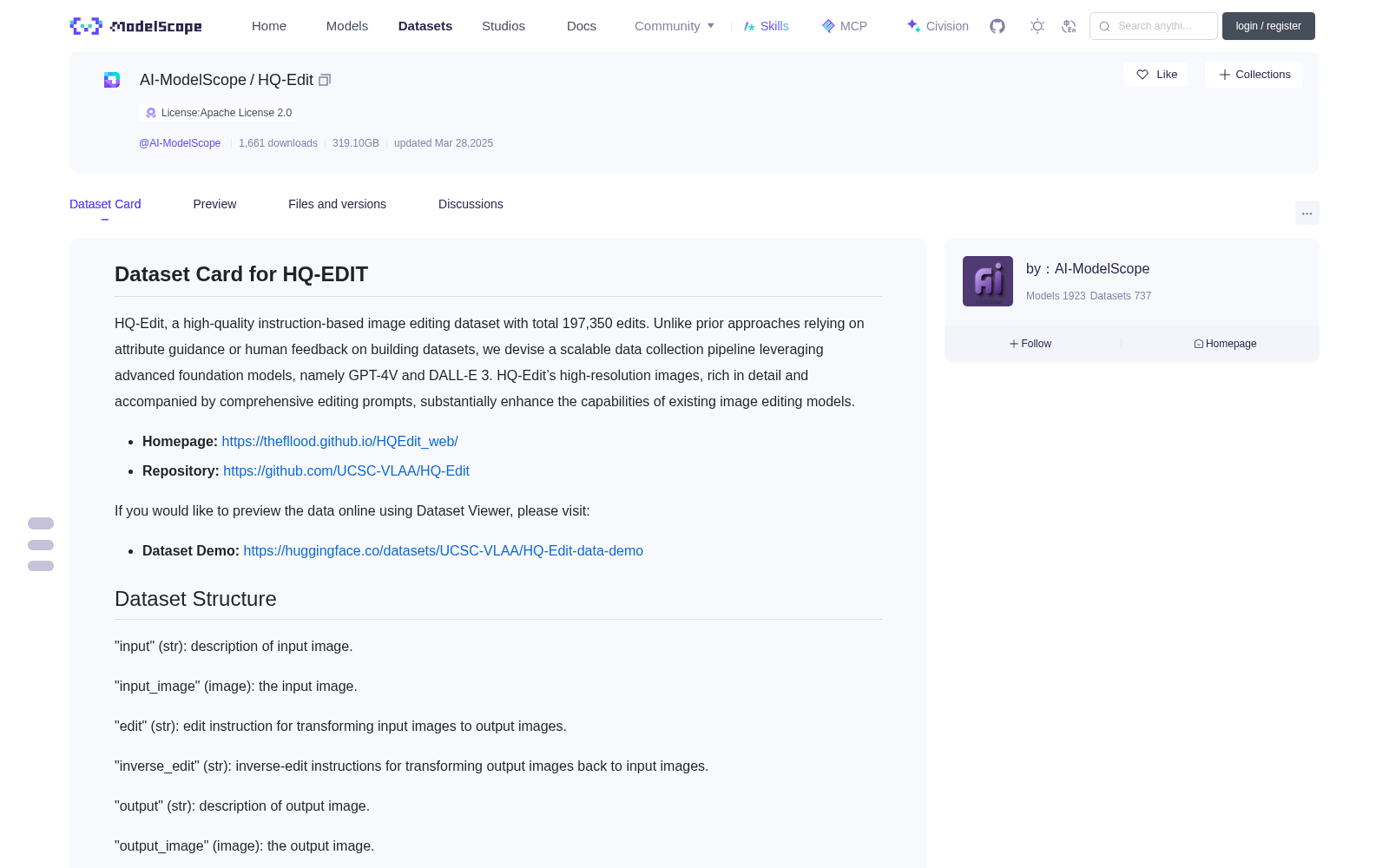Click the middle floating side outline bar
The image size is (1389, 868).
pyautogui.click(x=41, y=545)
